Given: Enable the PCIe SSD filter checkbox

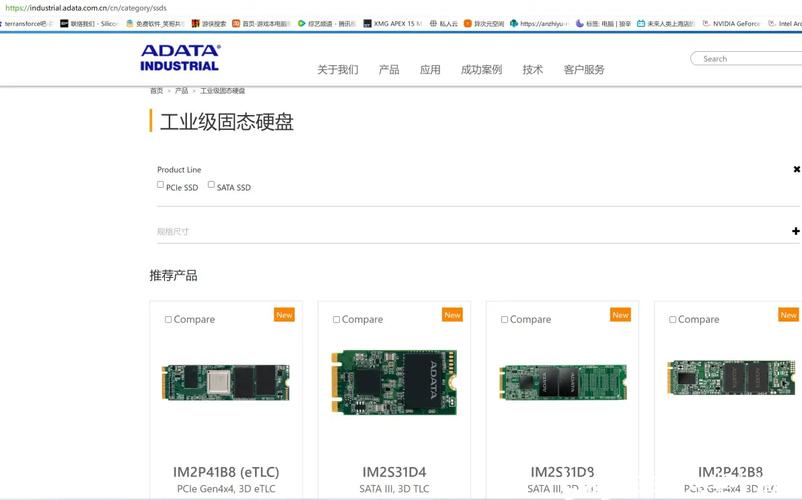Looking at the screenshot, I should pos(160,185).
